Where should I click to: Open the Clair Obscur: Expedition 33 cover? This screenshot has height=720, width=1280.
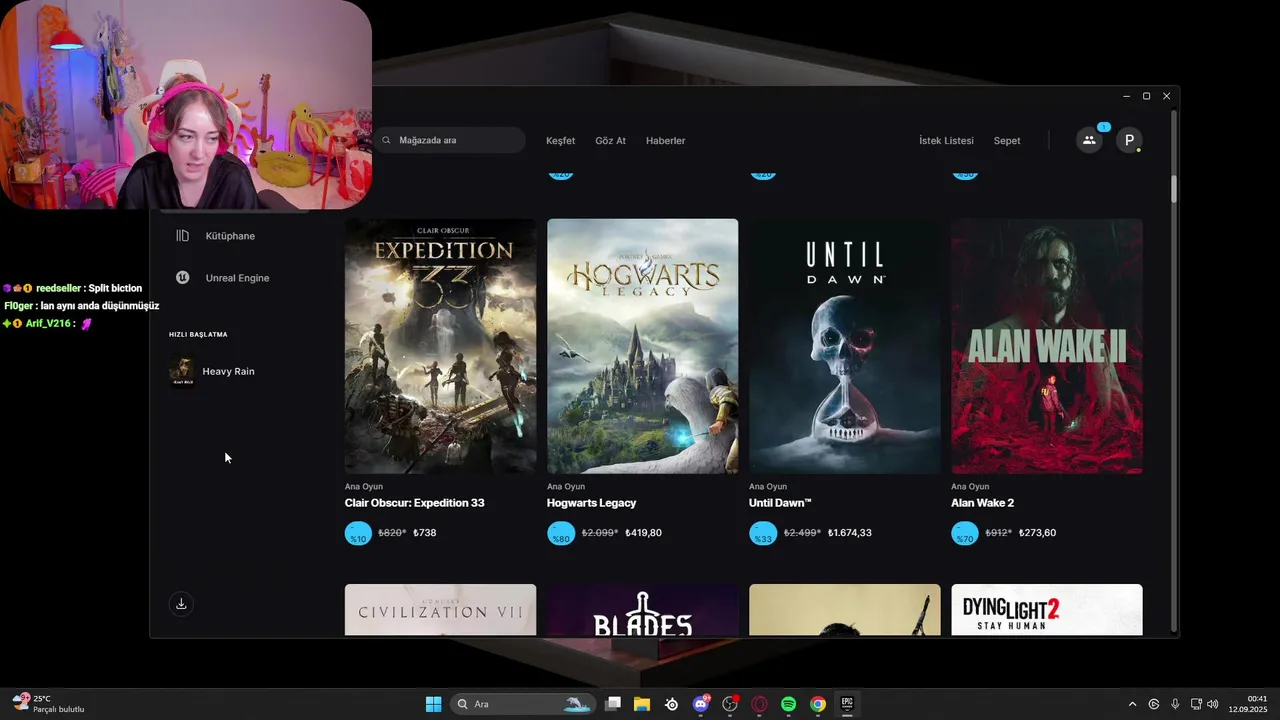[x=440, y=346]
